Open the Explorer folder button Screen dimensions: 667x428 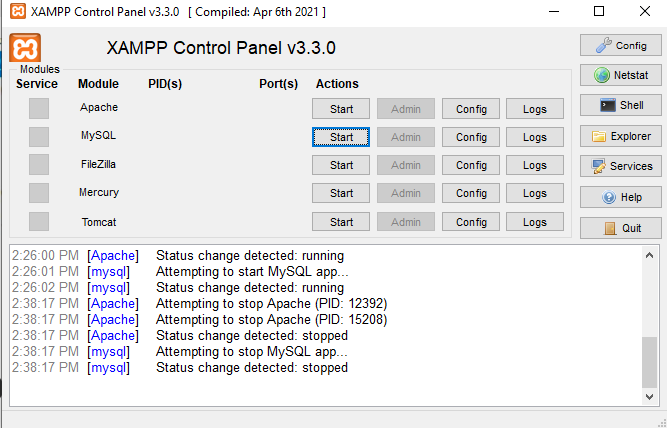tap(620, 136)
